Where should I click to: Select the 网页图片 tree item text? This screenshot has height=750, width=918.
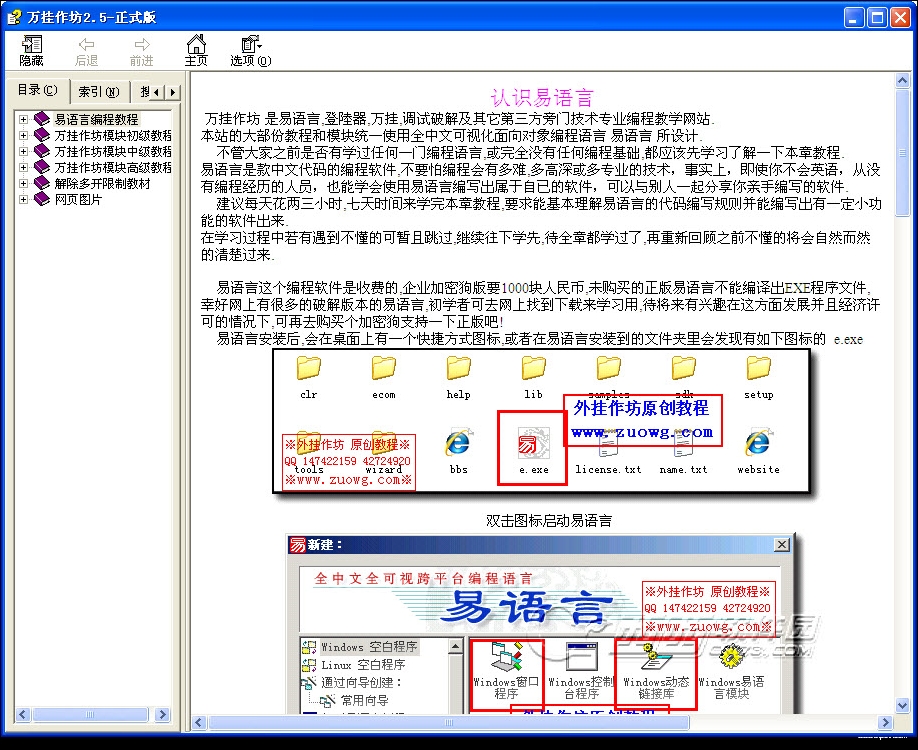click(78, 200)
